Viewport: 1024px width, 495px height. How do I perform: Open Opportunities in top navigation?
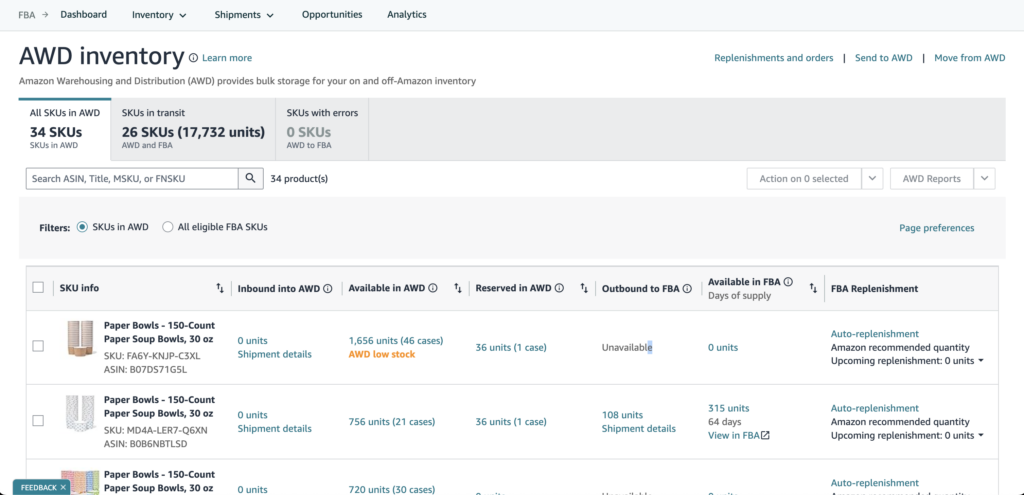click(332, 14)
